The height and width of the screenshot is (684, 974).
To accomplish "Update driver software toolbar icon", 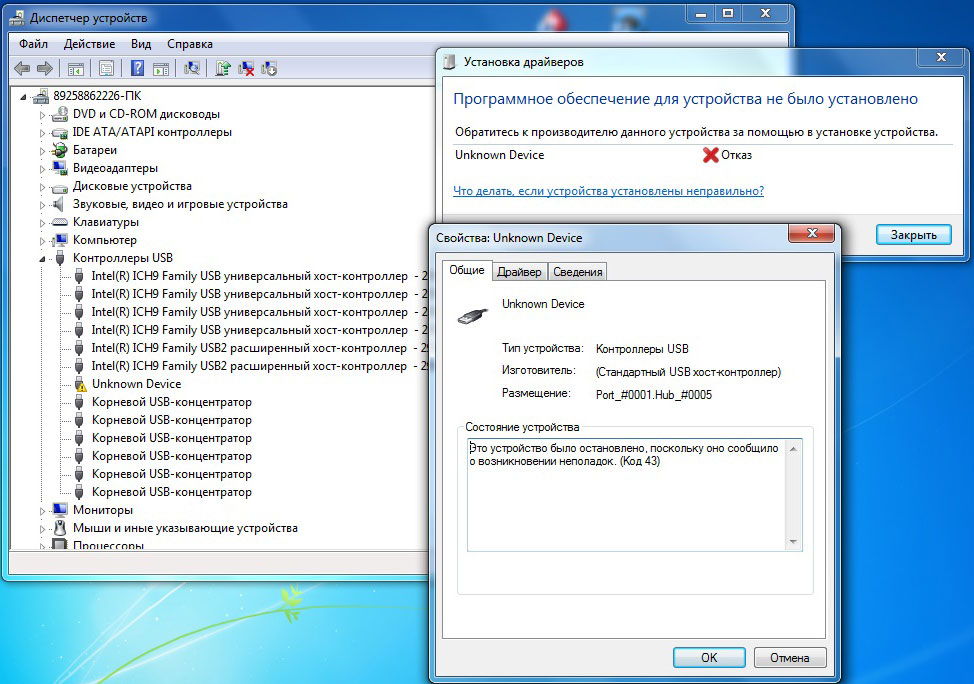I will click(222, 68).
